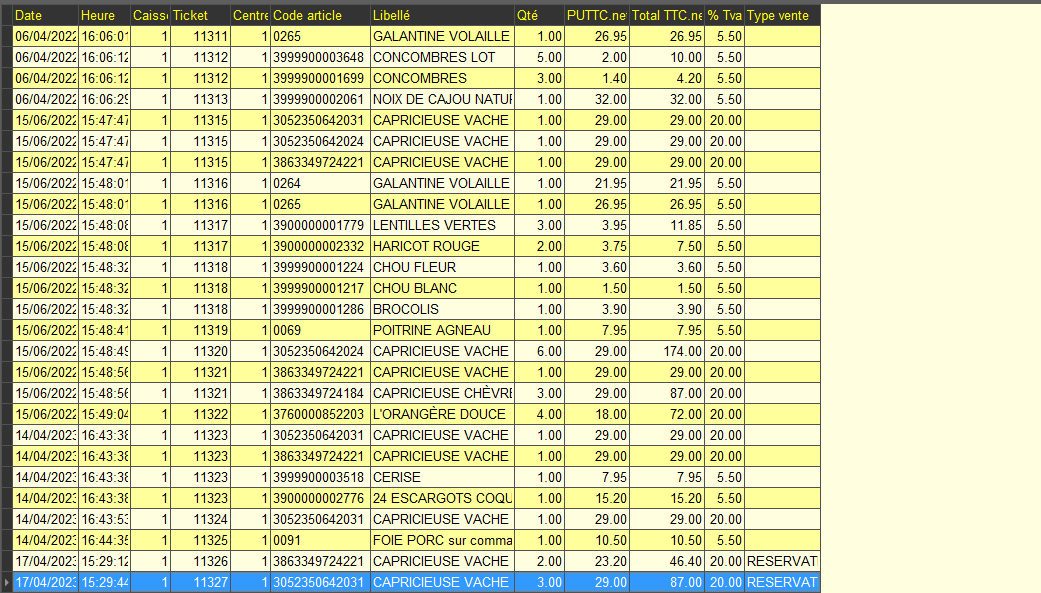The width and height of the screenshot is (1041, 593).
Task: Click the % Tva column header
Action: 724,15
